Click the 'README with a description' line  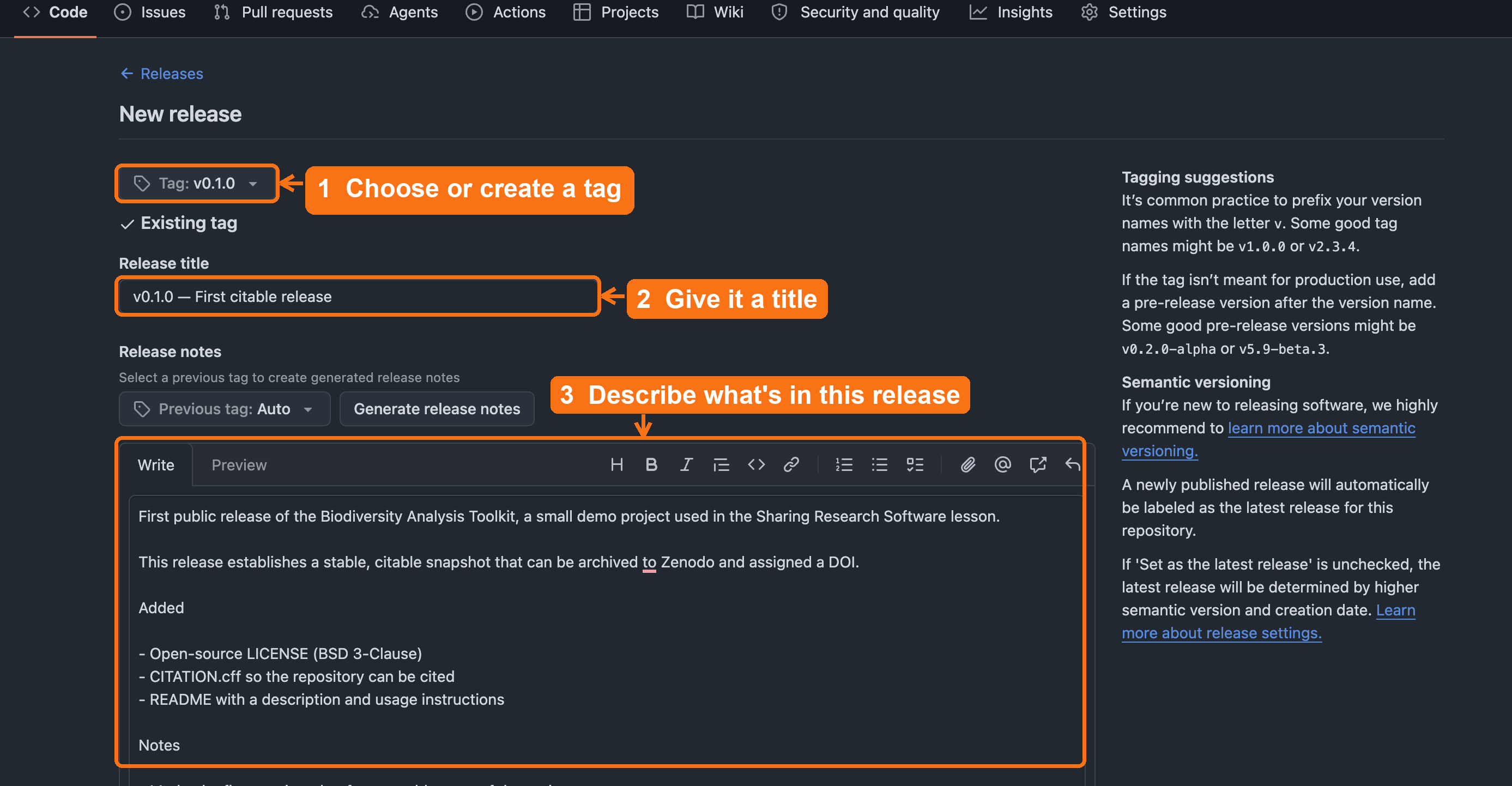pyautogui.click(x=321, y=699)
